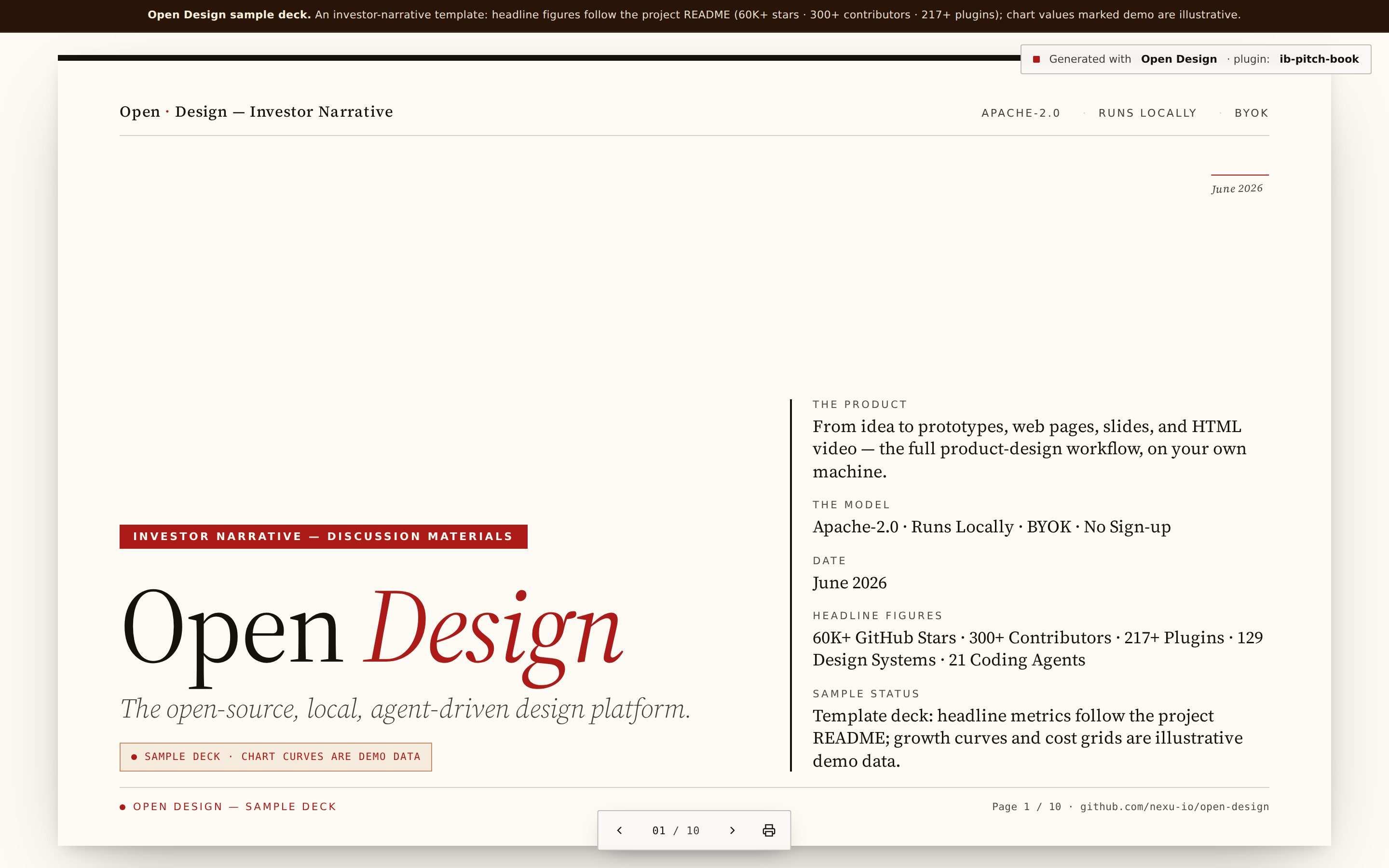Open github.com/nexu-io/open-design footer link
The image size is (1389, 868).
[1174, 807]
